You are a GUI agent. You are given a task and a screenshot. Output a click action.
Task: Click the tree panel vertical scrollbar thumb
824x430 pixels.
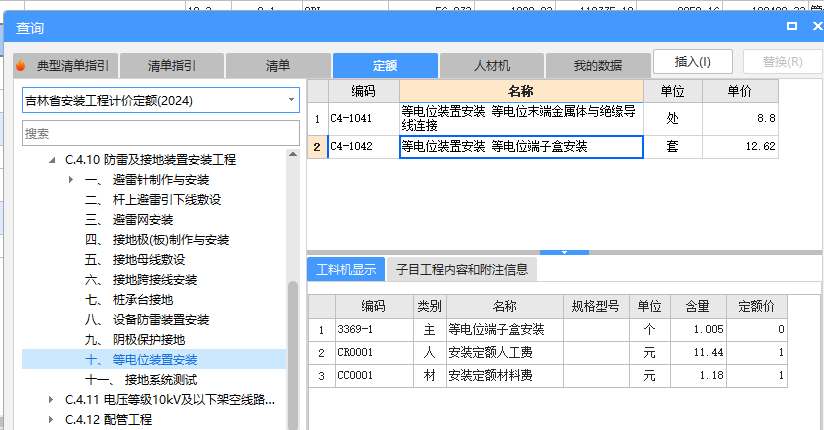coord(293,355)
